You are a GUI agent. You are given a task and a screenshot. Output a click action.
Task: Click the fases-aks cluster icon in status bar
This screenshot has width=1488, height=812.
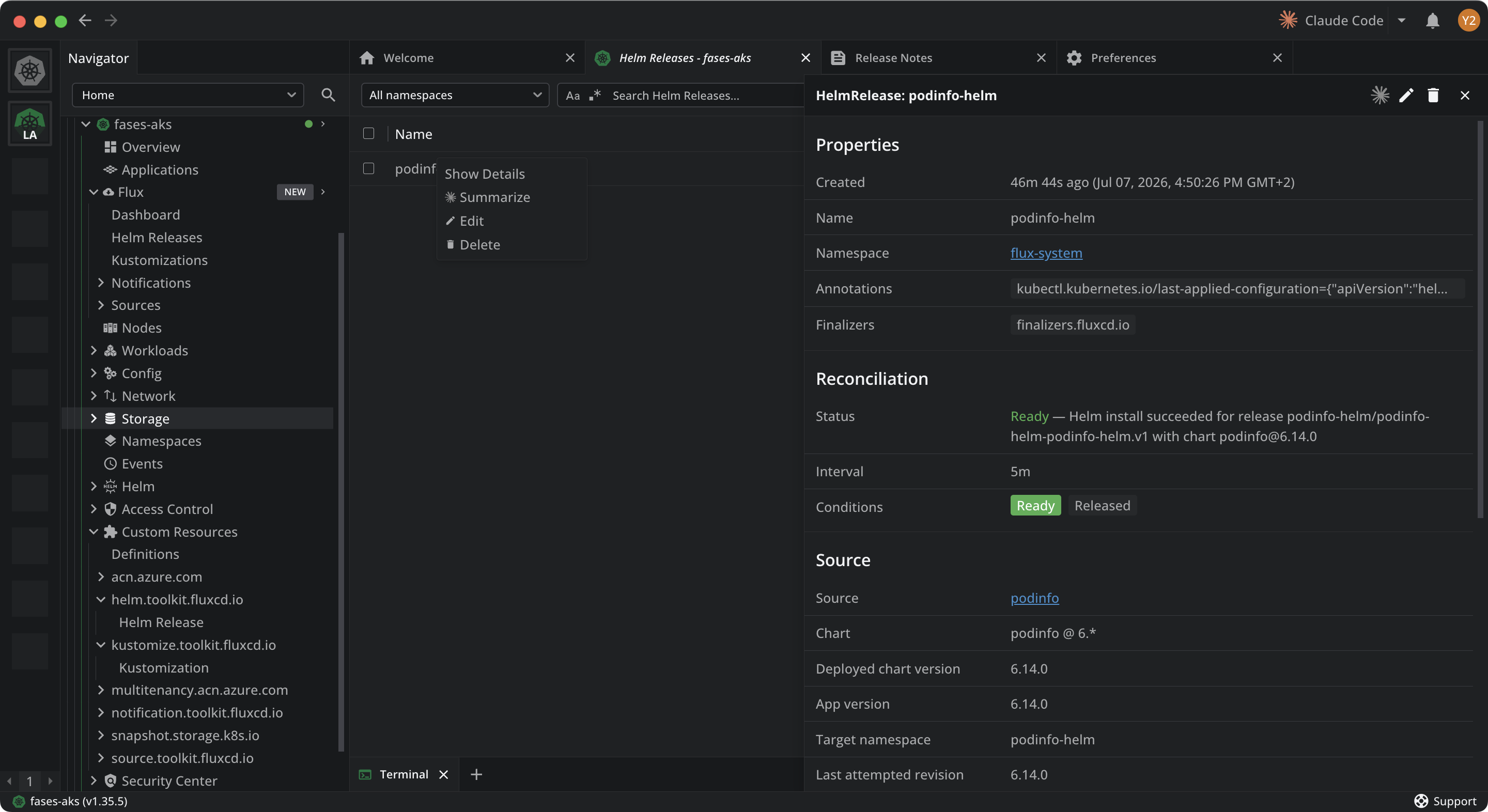tap(19, 801)
